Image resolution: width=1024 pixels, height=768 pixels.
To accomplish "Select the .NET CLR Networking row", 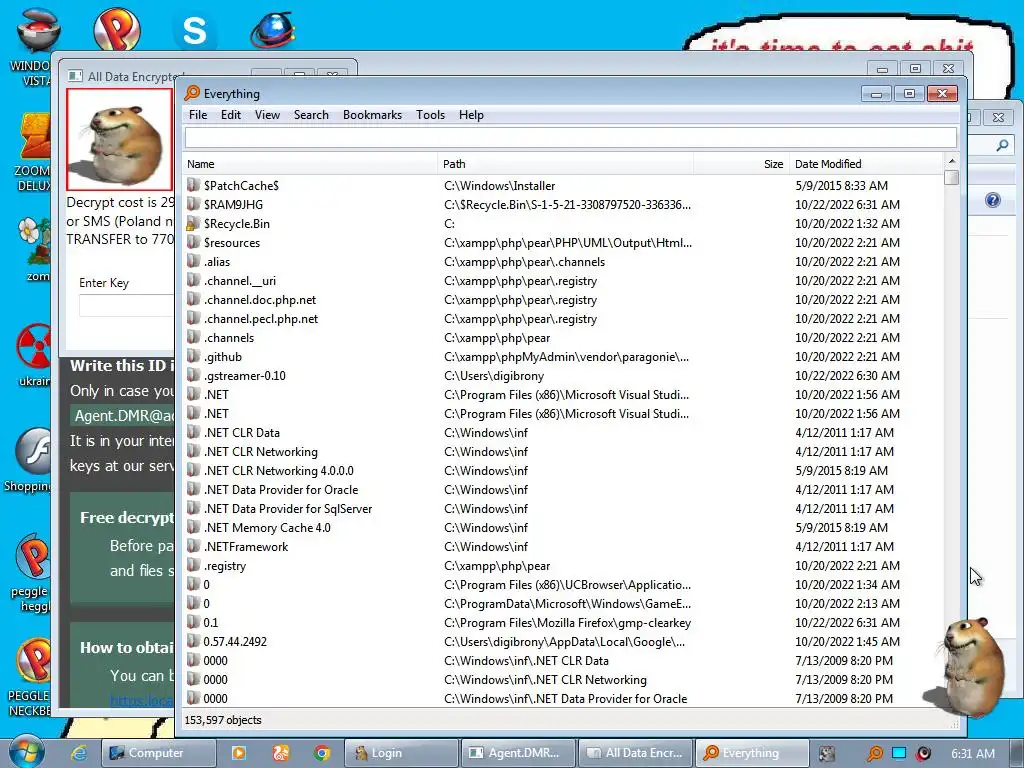I will (x=564, y=451).
